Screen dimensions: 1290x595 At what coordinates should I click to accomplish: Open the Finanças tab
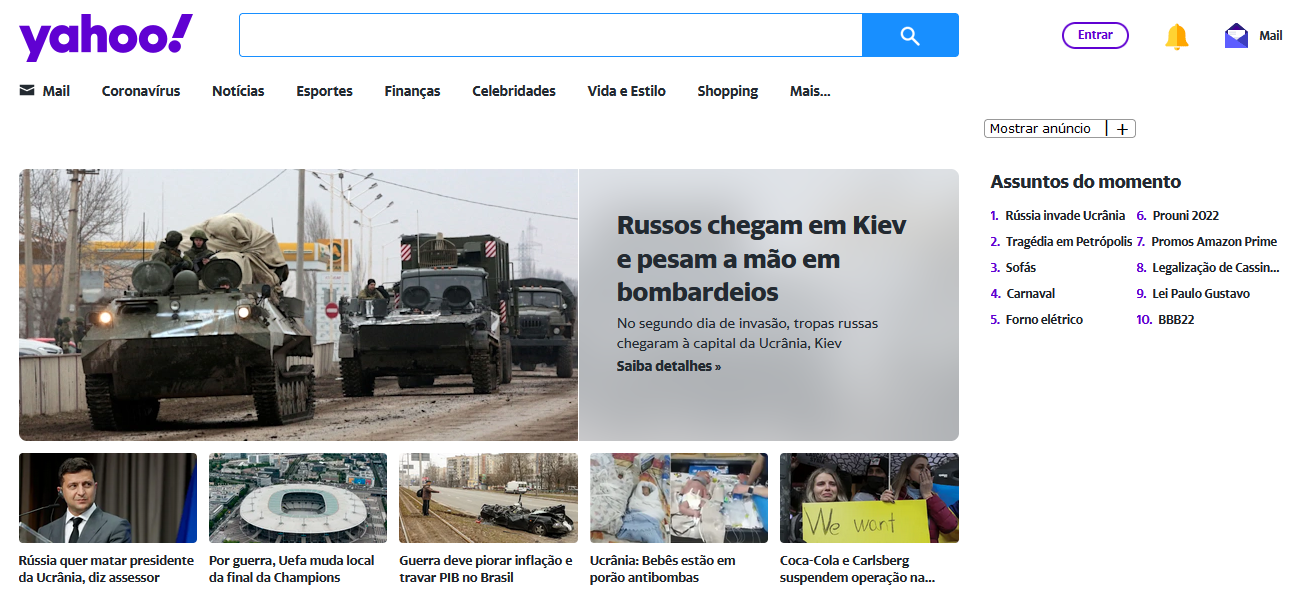(x=412, y=91)
